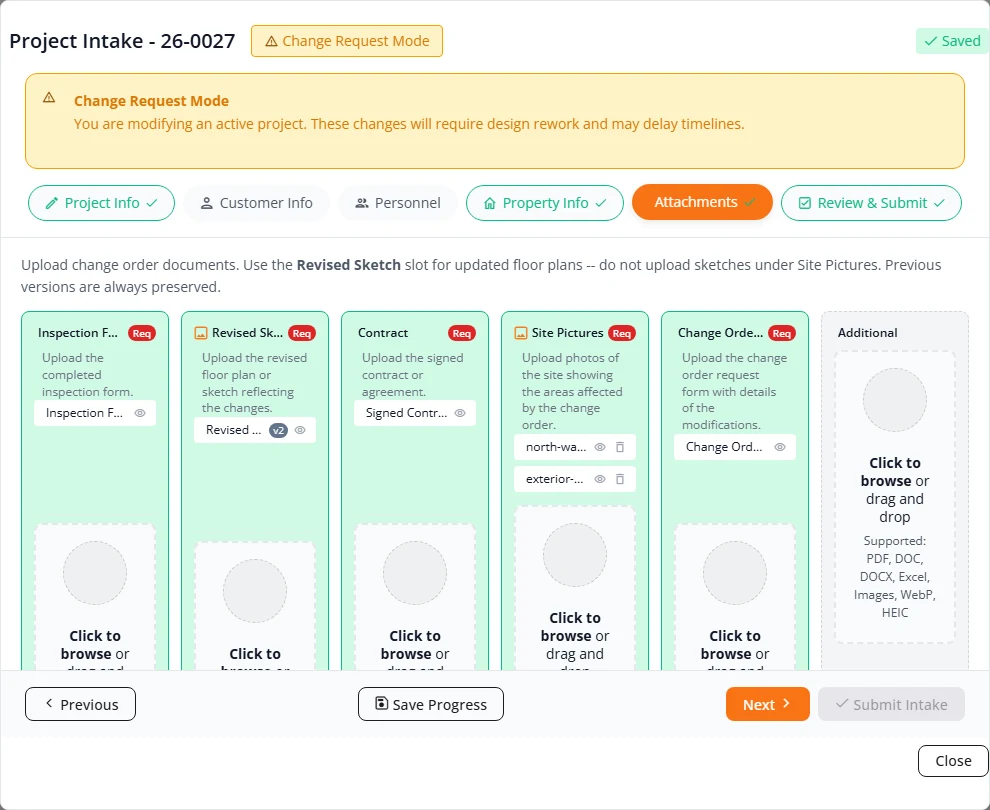This screenshot has height=810, width=990.
Task: Preview the north-wa... picture via eye icon
Action: click(x=600, y=447)
